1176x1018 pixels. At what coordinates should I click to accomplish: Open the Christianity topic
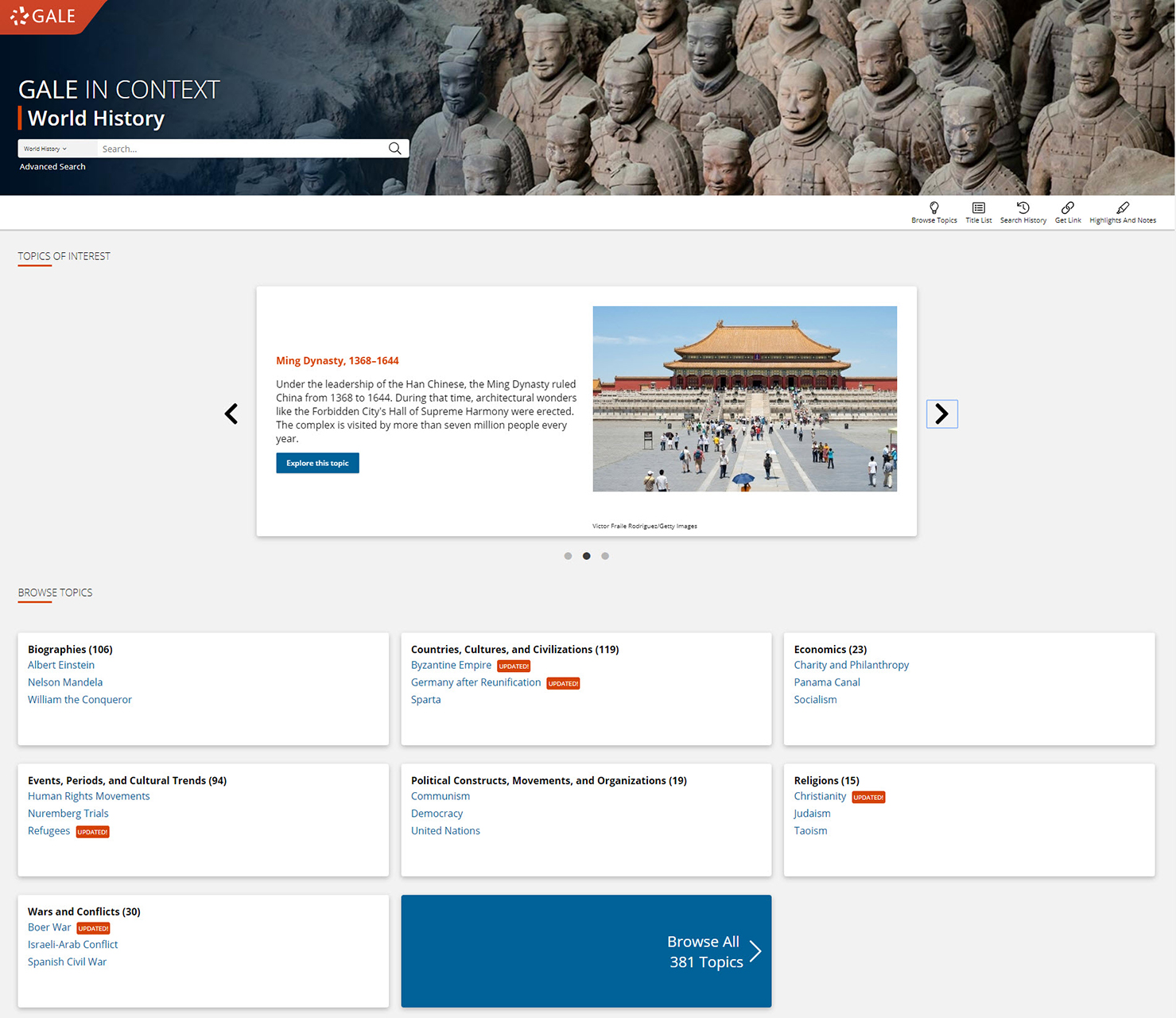[x=820, y=796]
